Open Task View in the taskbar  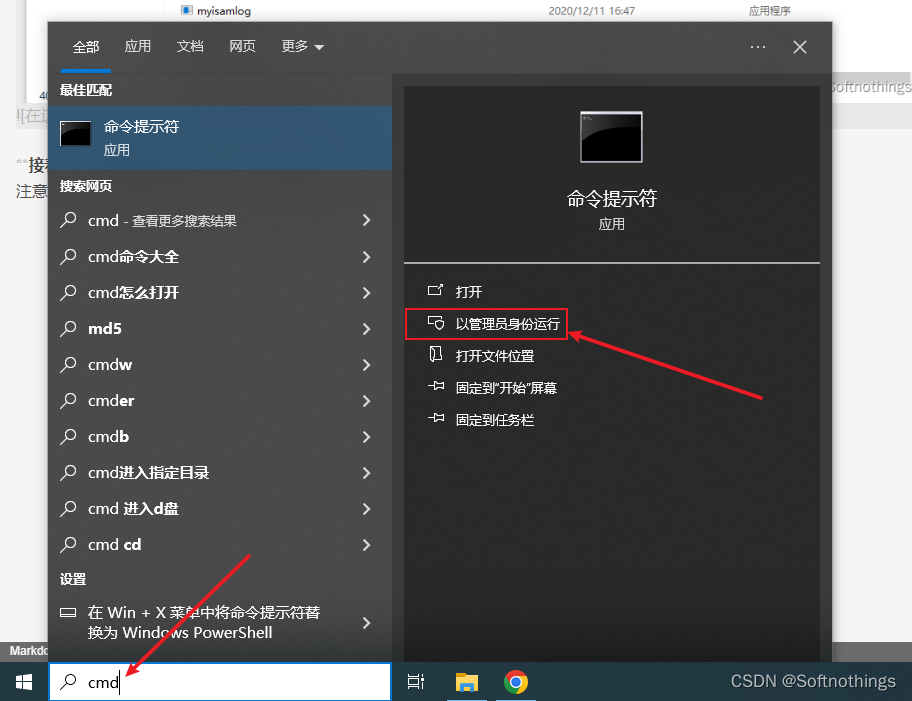point(416,682)
